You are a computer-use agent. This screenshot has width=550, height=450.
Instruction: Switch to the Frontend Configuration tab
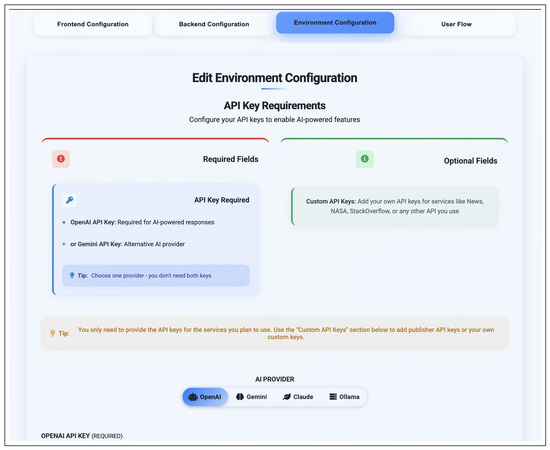tap(93, 24)
